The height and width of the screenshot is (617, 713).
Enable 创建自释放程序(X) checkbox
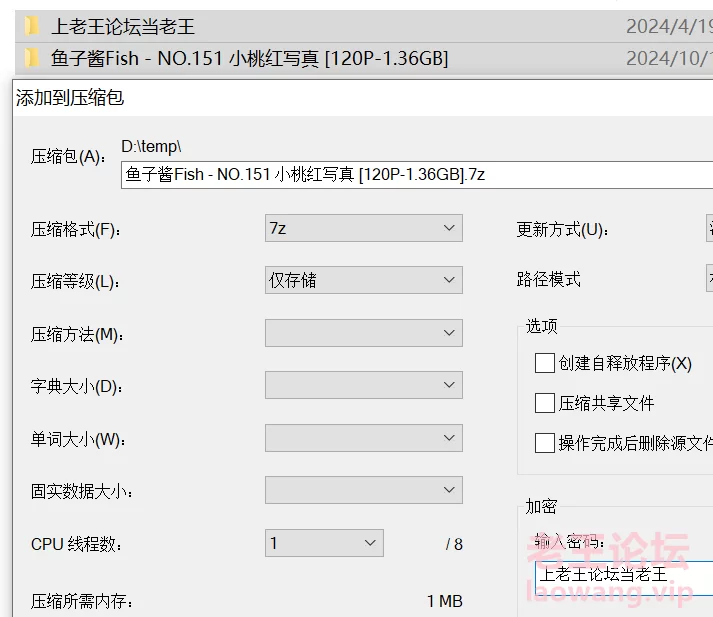point(544,363)
